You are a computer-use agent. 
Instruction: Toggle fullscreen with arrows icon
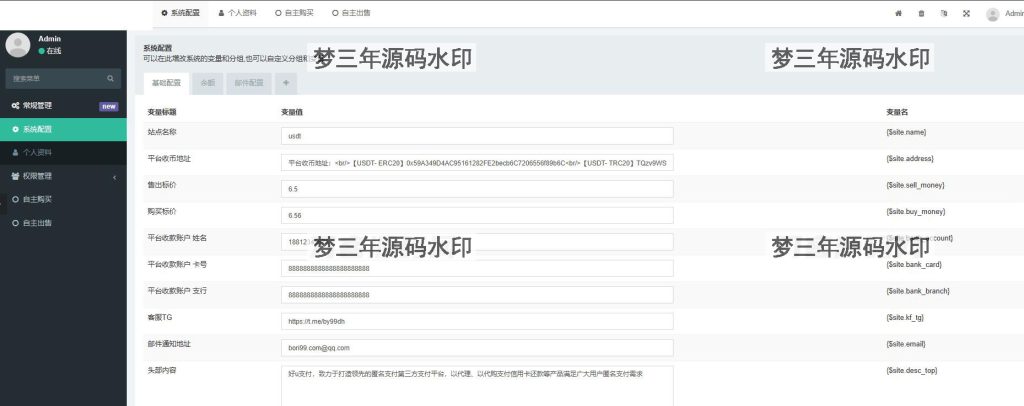point(967,13)
